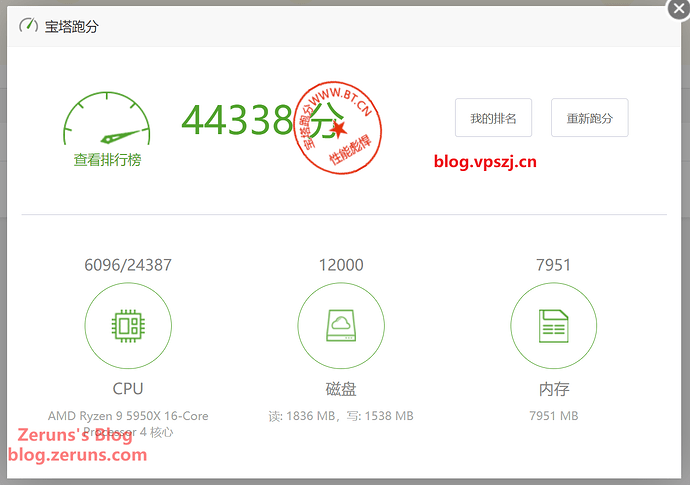The width and height of the screenshot is (690, 485).
Task: Click the blog.zeruns.com watermark link
Action: [x=78, y=455]
